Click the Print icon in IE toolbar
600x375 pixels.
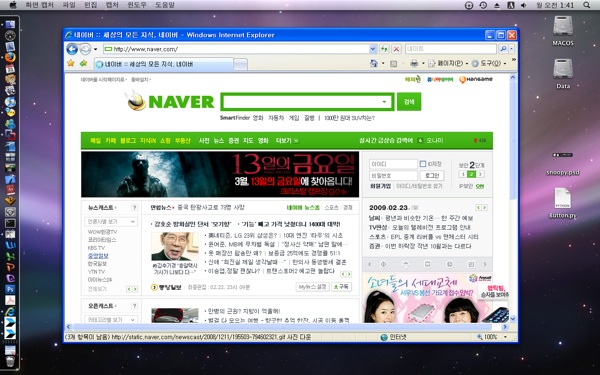click(414, 63)
